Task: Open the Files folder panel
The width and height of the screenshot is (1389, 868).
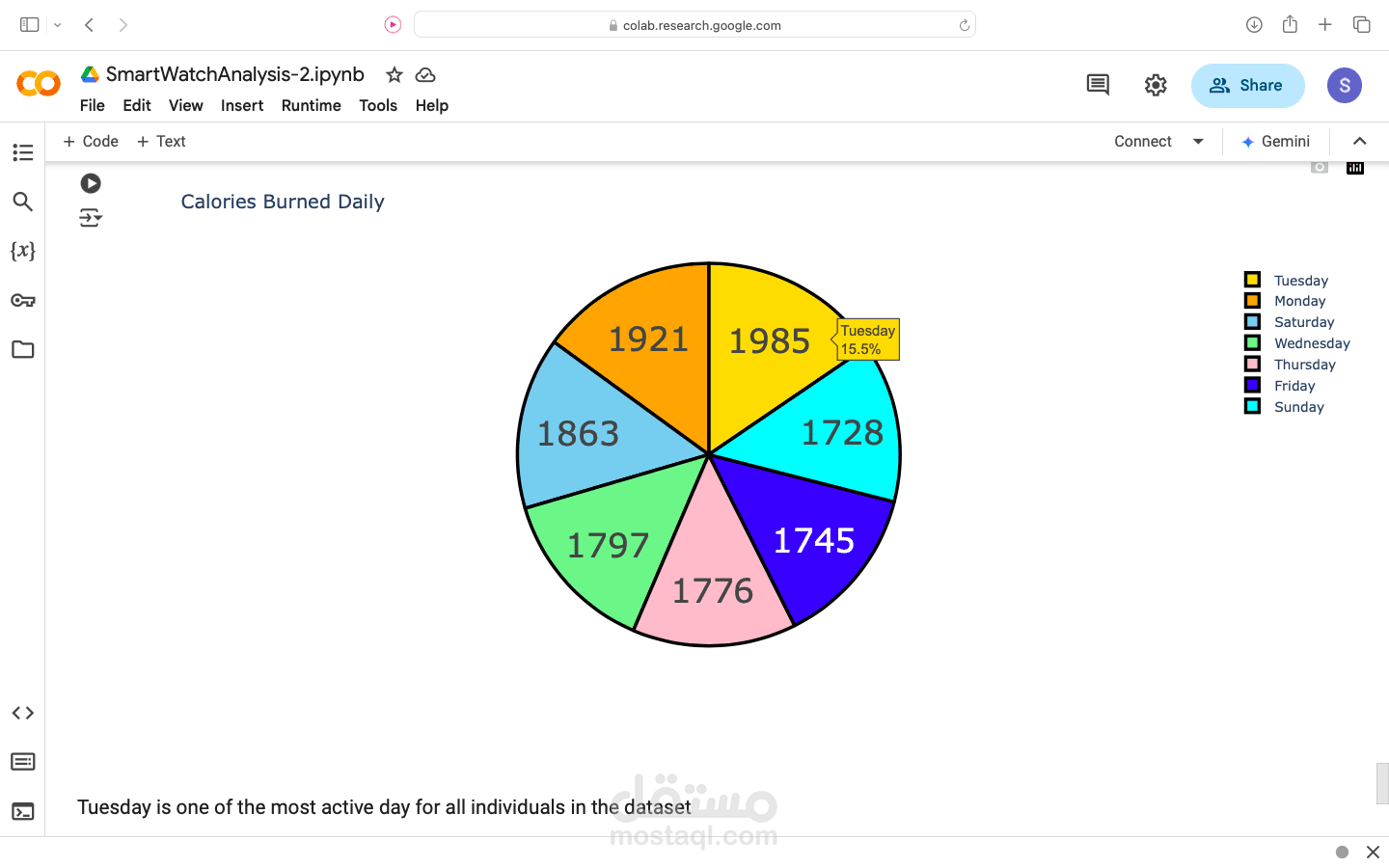Action: click(23, 349)
